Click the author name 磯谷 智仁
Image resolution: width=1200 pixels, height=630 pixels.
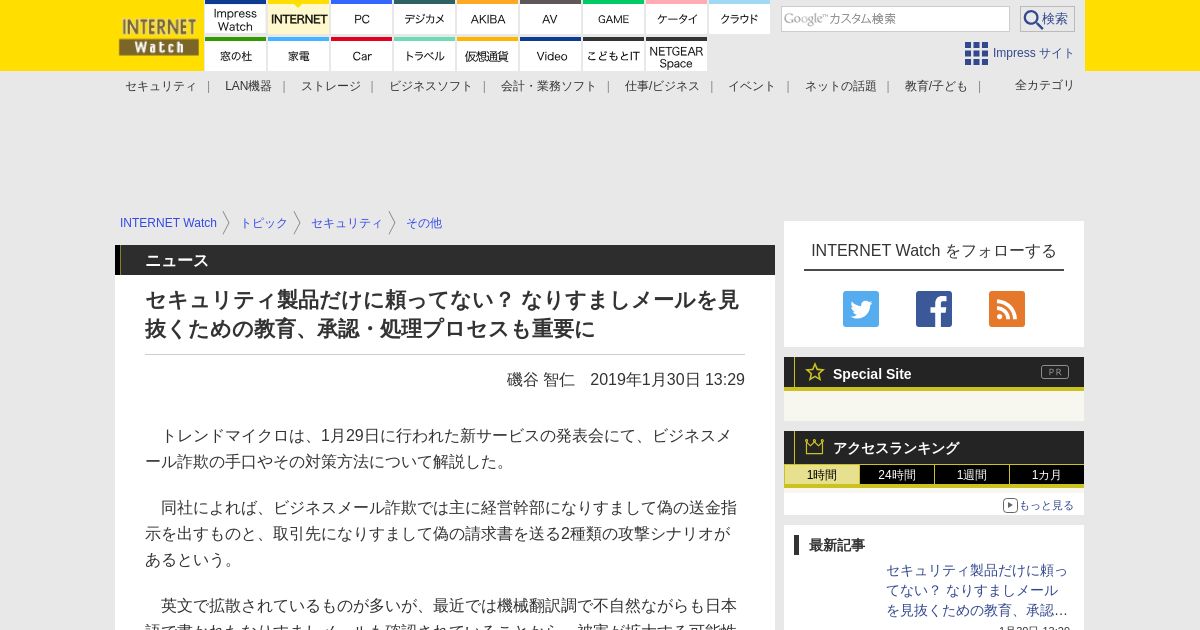coord(541,379)
